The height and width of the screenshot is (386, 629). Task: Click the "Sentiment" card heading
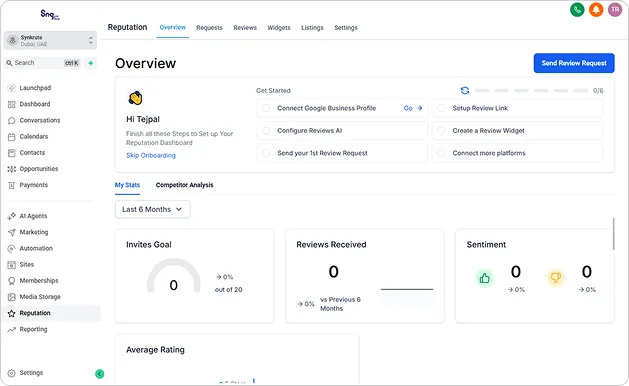tap(486, 245)
